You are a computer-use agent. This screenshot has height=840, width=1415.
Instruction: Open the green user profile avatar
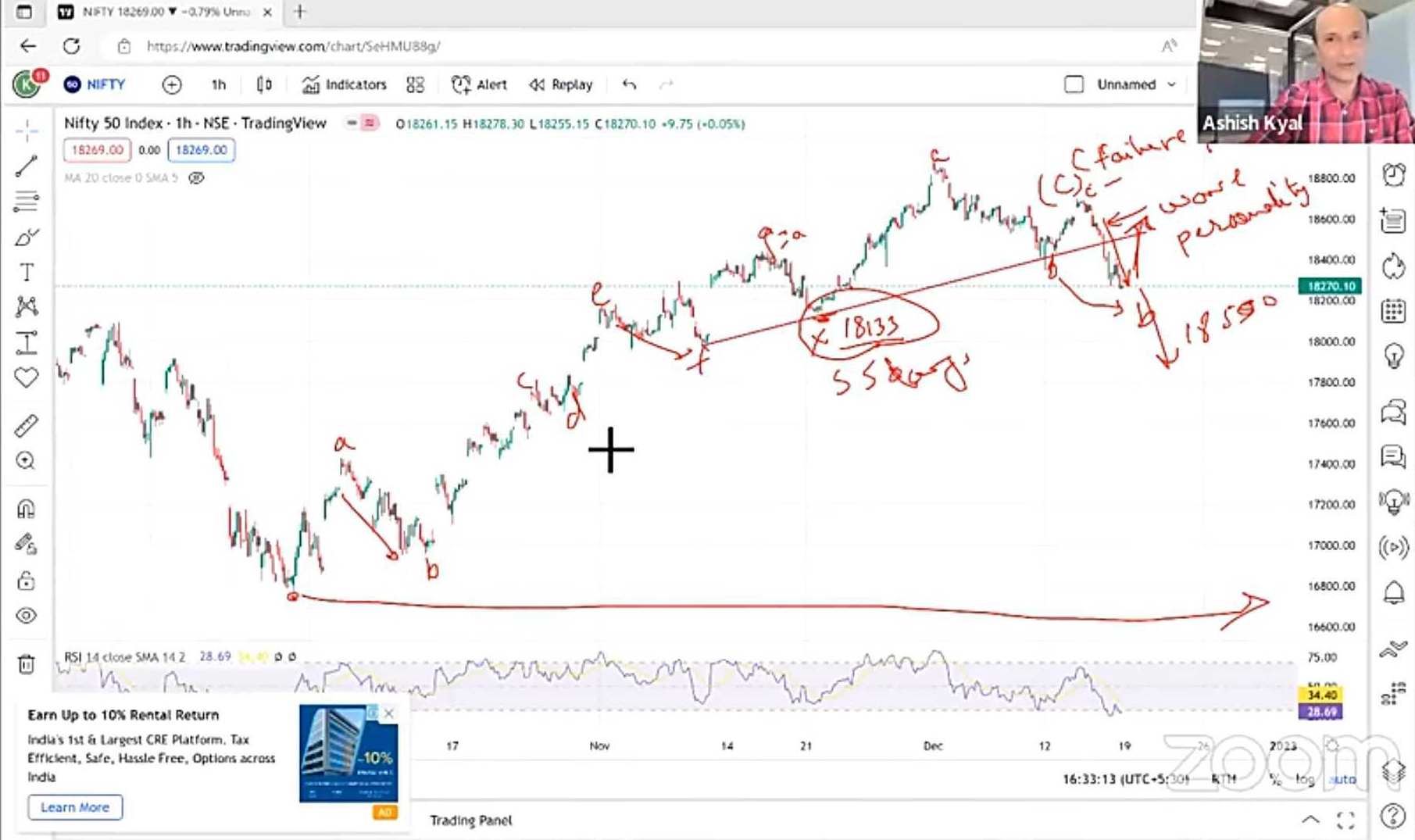coord(27,84)
